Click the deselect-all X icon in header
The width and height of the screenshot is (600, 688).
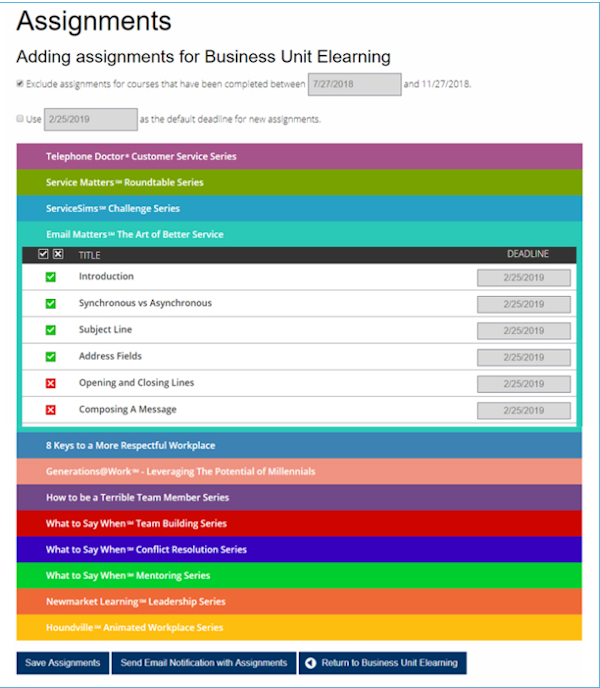click(58, 254)
